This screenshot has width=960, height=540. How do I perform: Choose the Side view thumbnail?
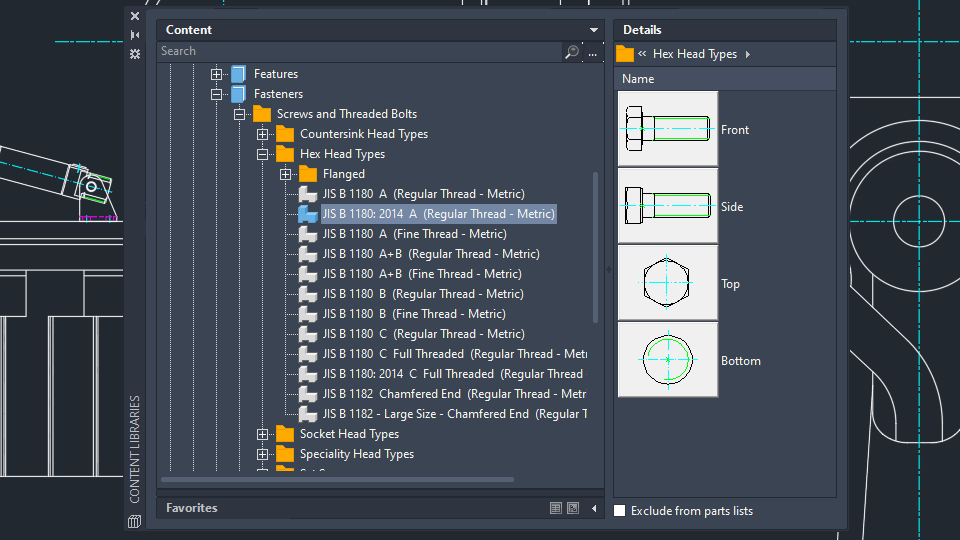pos(667,206)
